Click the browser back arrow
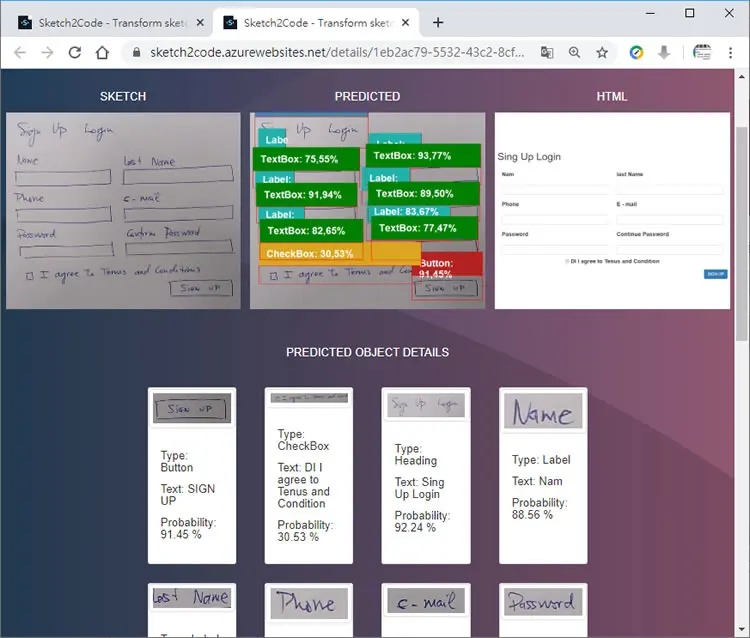The width and height of the screenshot is (750, 638). (x=20, y=53)
